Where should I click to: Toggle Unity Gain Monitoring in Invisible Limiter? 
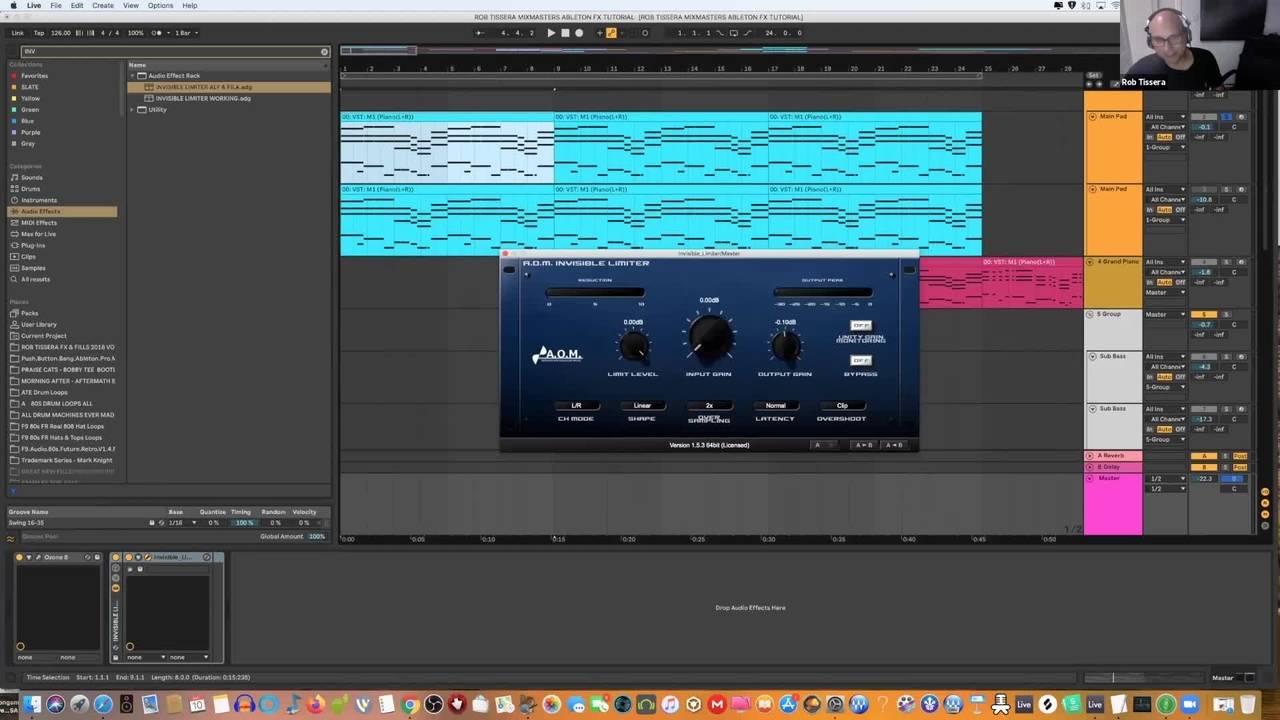(x=861, y=325)
